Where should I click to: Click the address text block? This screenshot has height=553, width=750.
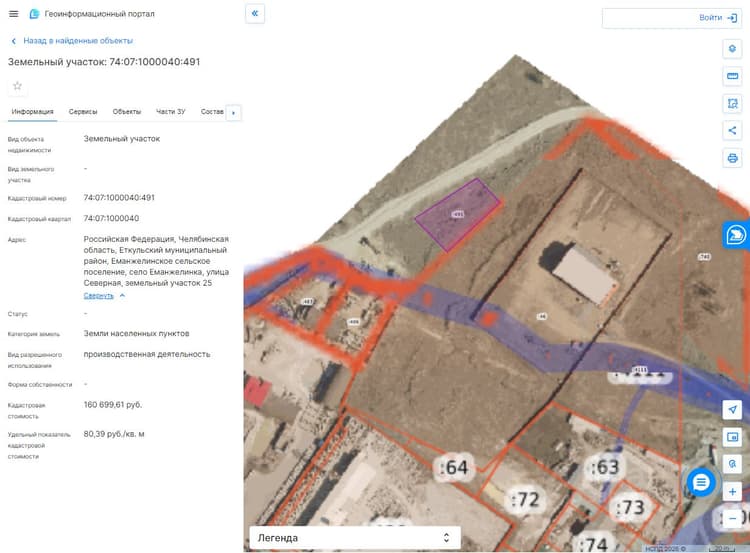point(156,261)
